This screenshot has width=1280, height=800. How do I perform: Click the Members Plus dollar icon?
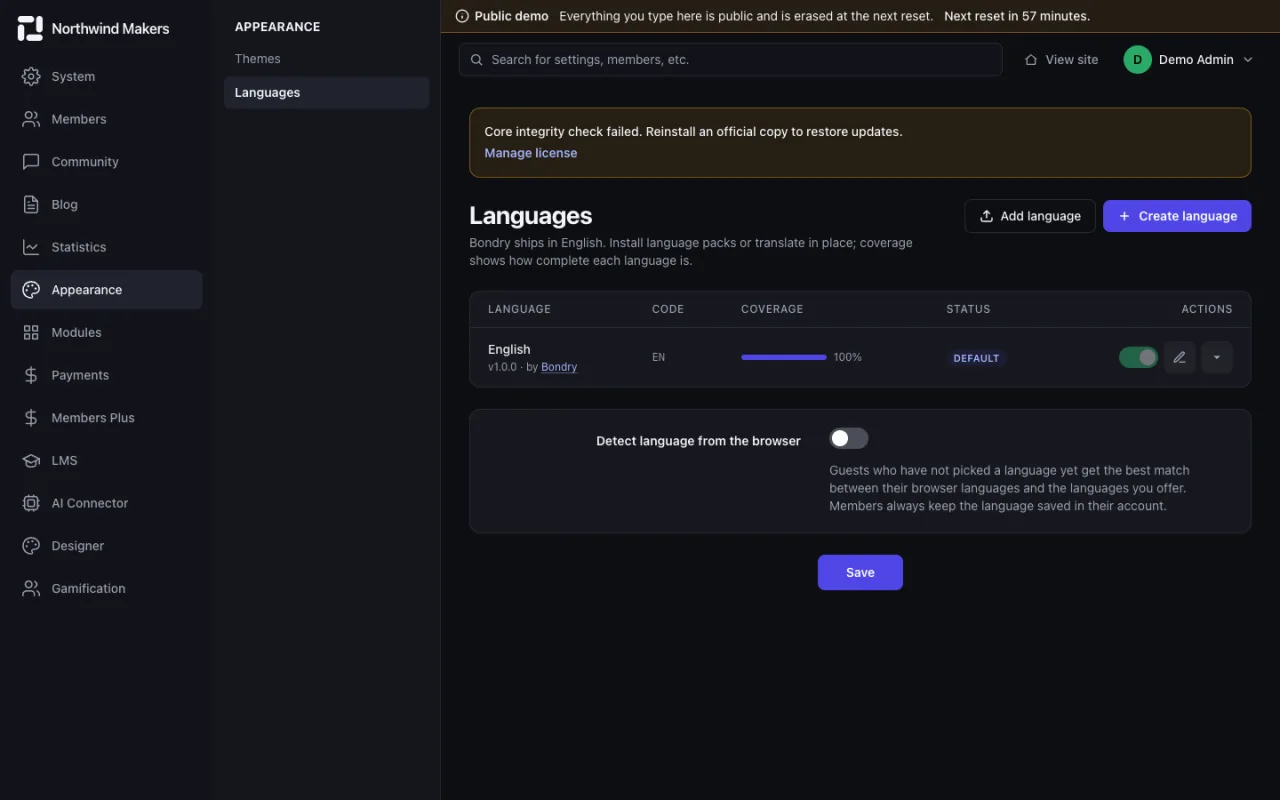coord(31,418)
